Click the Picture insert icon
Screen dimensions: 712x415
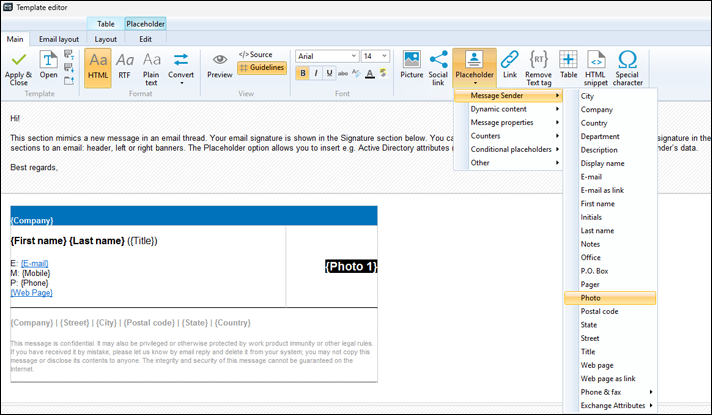pos(411,62)
